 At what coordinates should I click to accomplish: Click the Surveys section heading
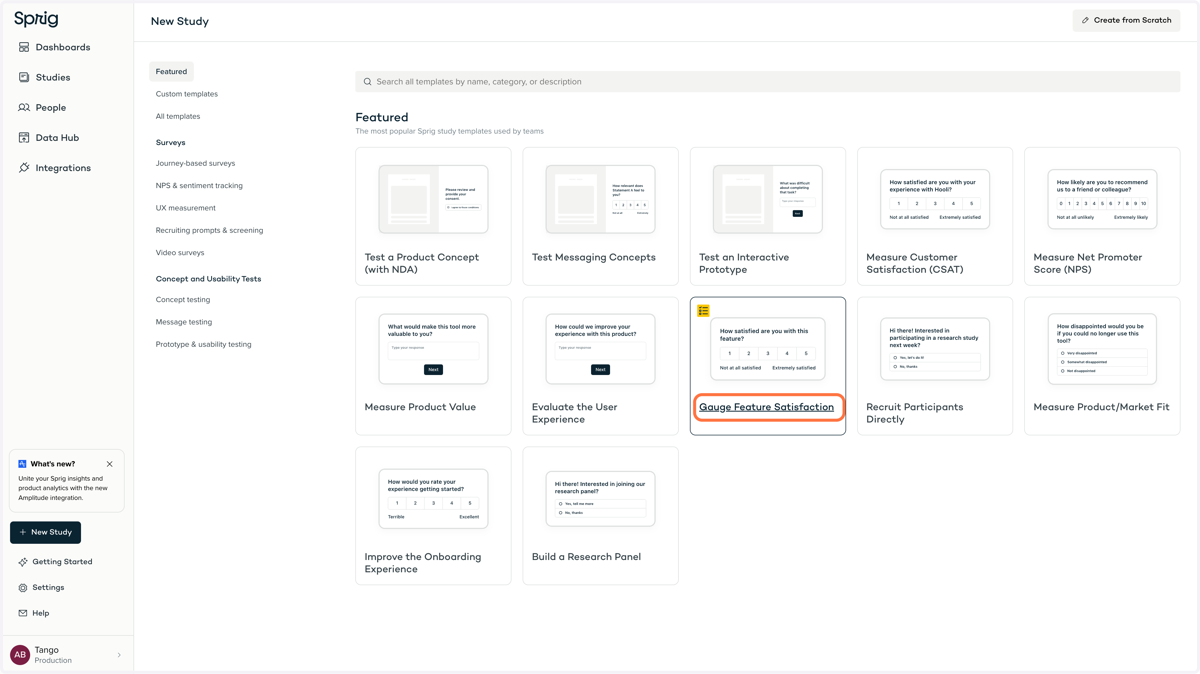pos(170,142)
